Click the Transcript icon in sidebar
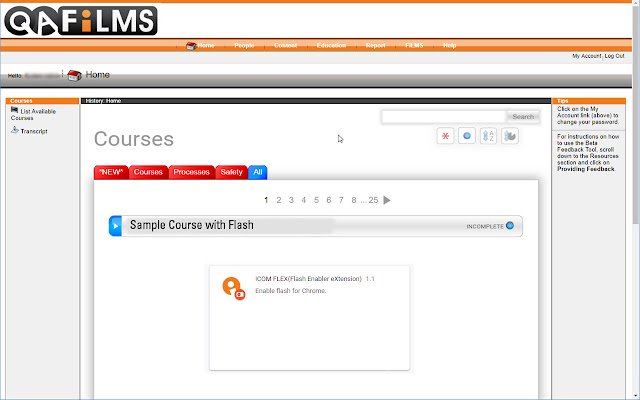Screen dimensions: 640x400 click(x=15, y=130)
